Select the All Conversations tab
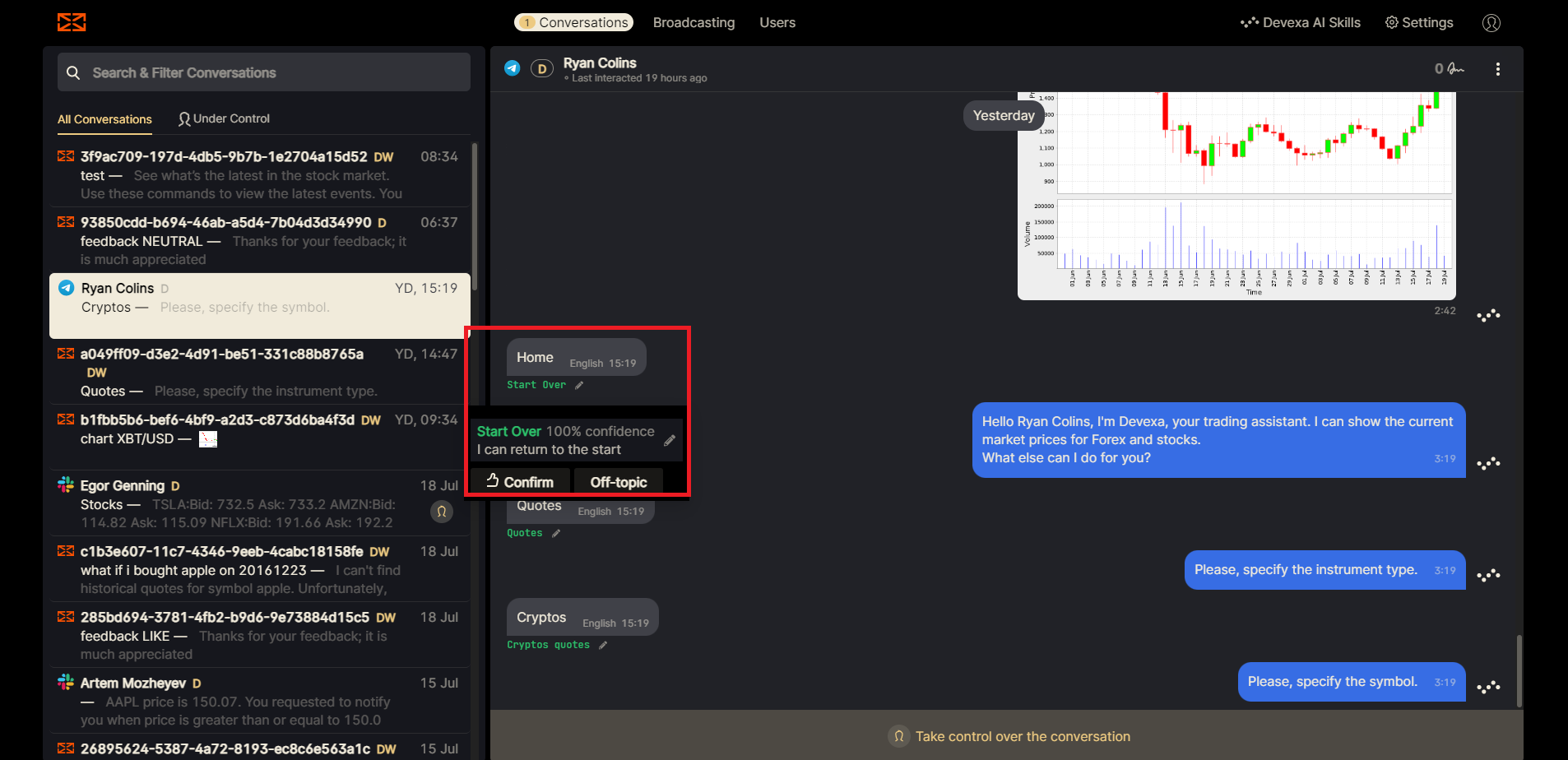This screenshot has width=1568, height=760. (104, 119)
